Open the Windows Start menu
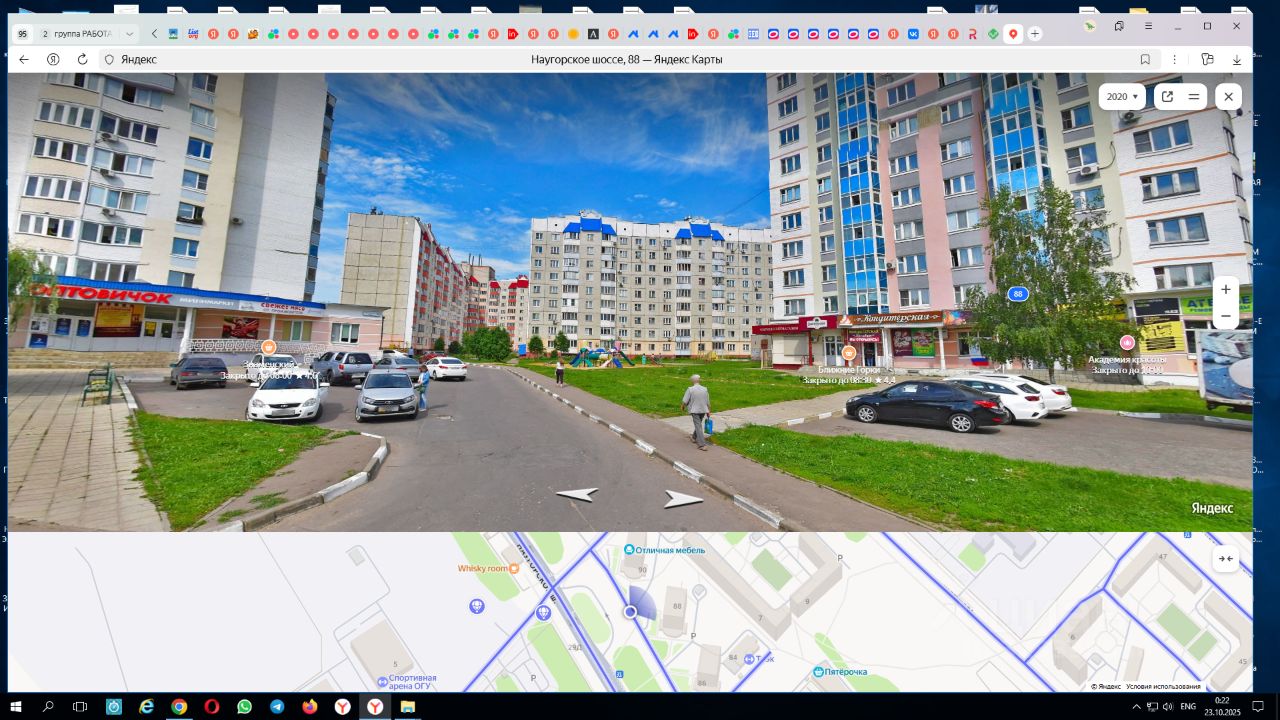The image size is (1280, 720). point(17,707)
